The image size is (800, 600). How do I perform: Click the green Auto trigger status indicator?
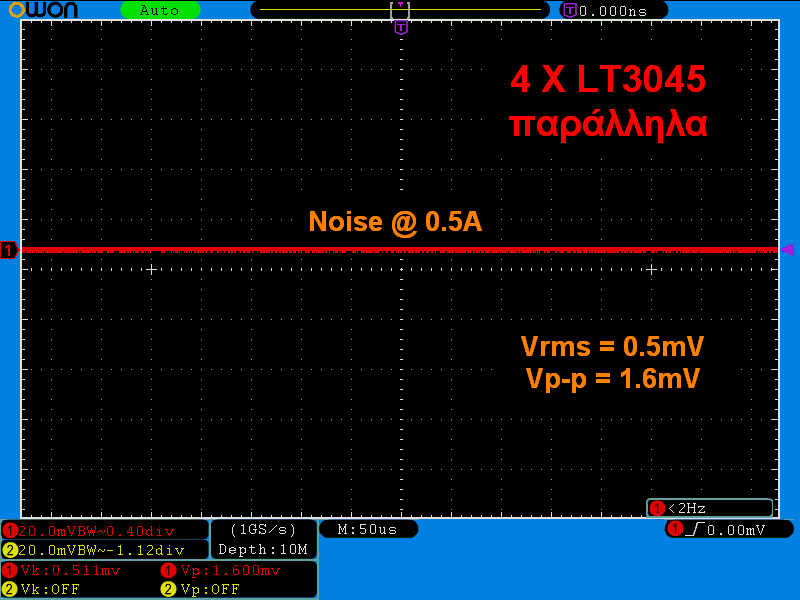coord(160,10)
